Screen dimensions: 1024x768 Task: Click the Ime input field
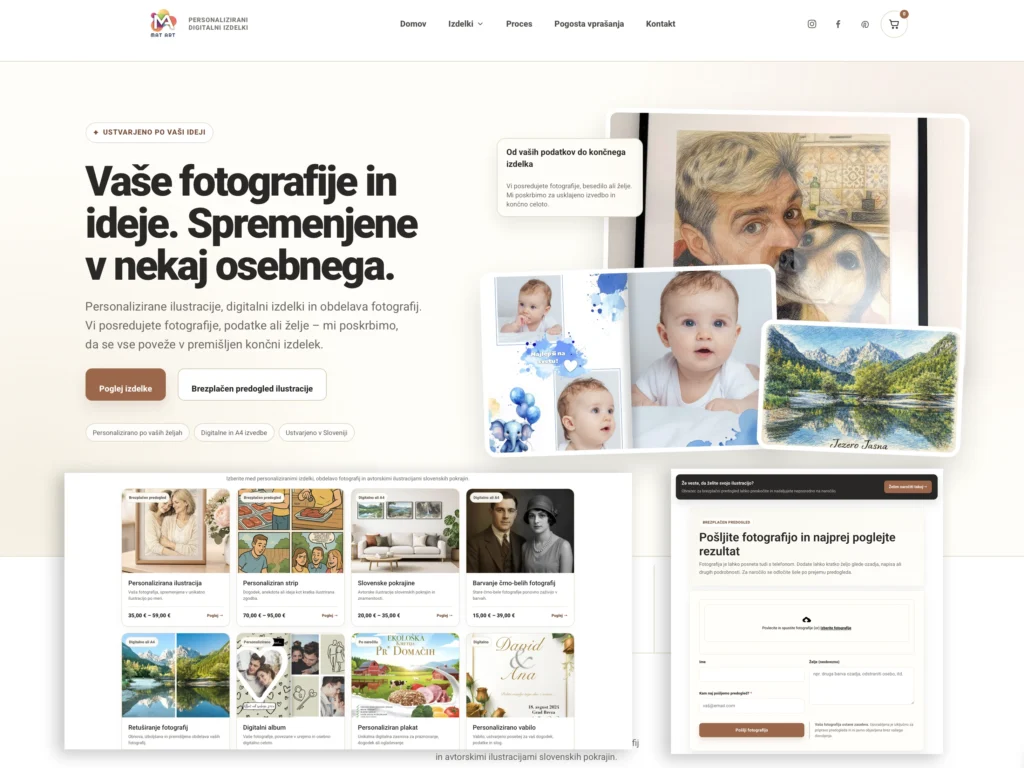pyautogui.click(x=751, y=675)
